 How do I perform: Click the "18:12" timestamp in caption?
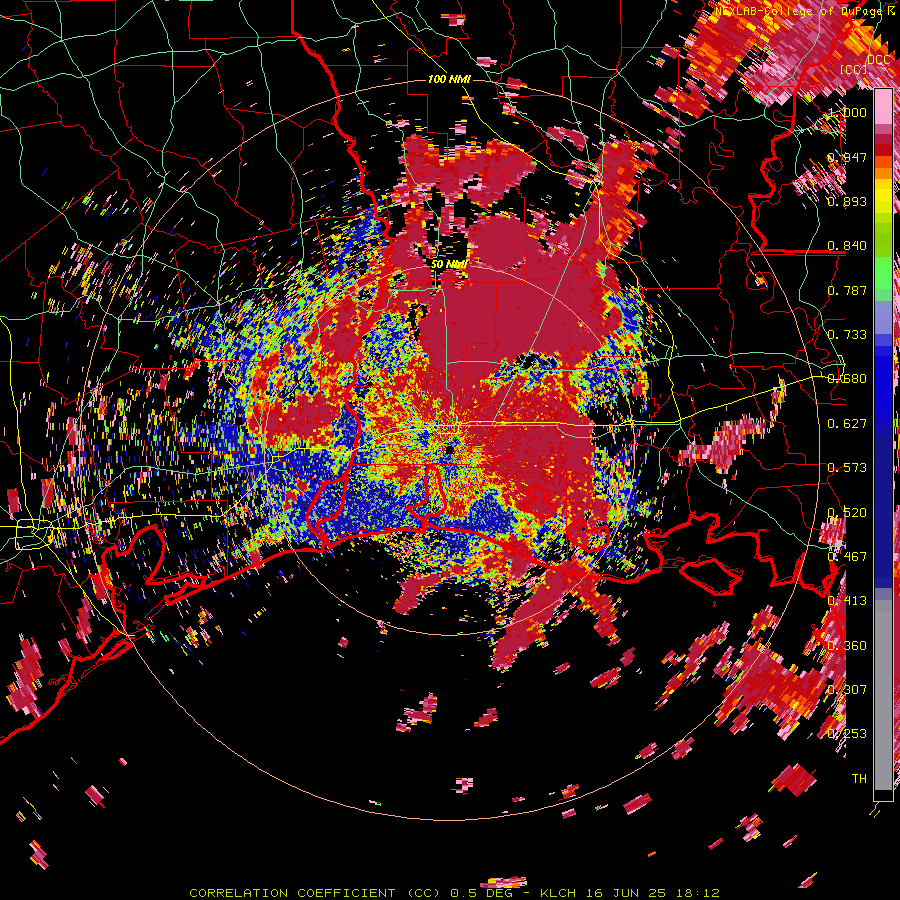tap(698, 893)
